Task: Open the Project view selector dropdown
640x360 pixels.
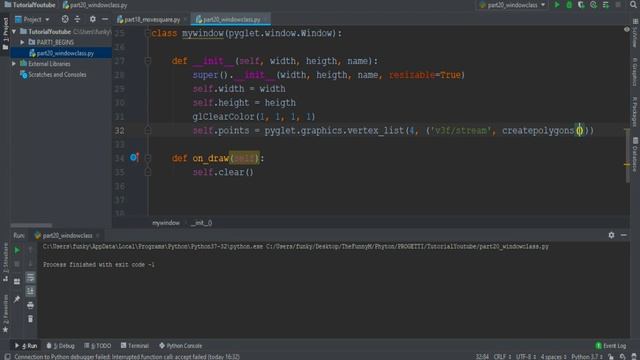Action: pyautogui.click(x=32, y=19)
